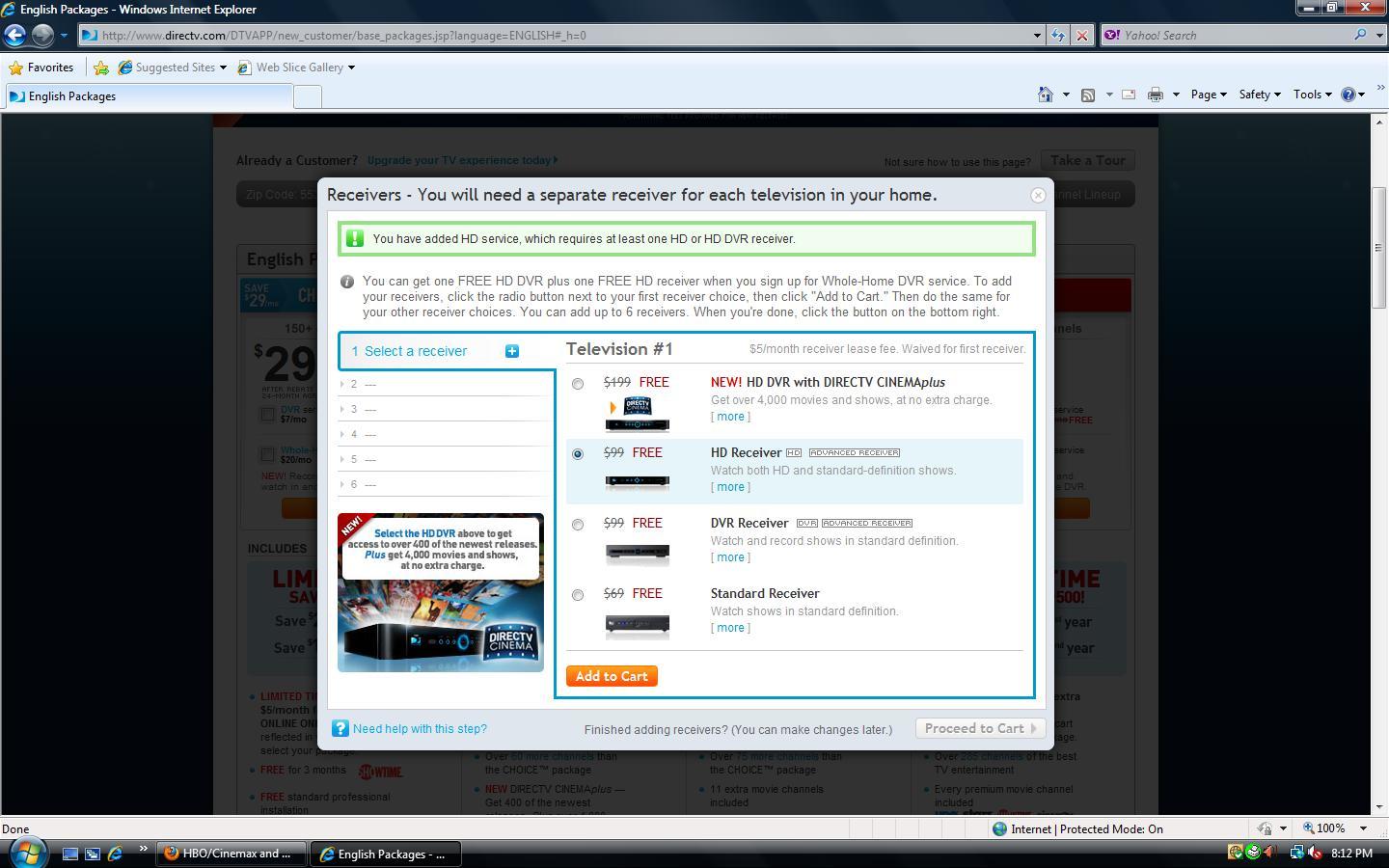The image size is (1389, 868).
Task: Open the Tools menu
Action: click(1312, 95)
